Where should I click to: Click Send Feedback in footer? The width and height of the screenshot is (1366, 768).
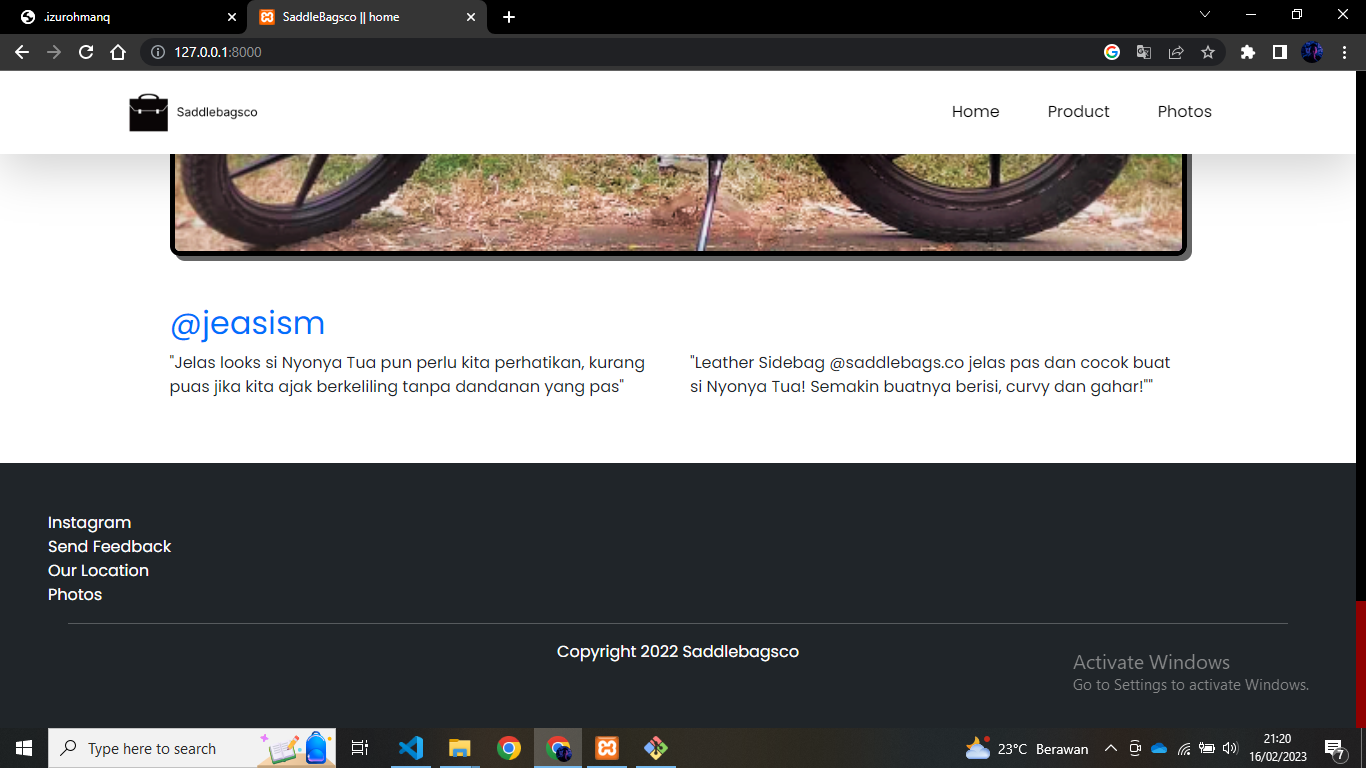point(110,546)
